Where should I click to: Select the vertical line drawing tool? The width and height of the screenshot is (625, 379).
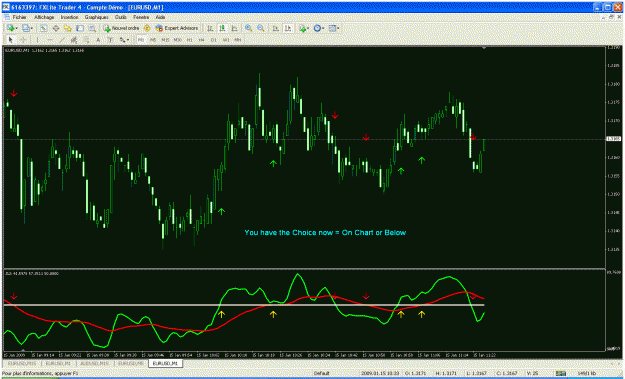37,40
